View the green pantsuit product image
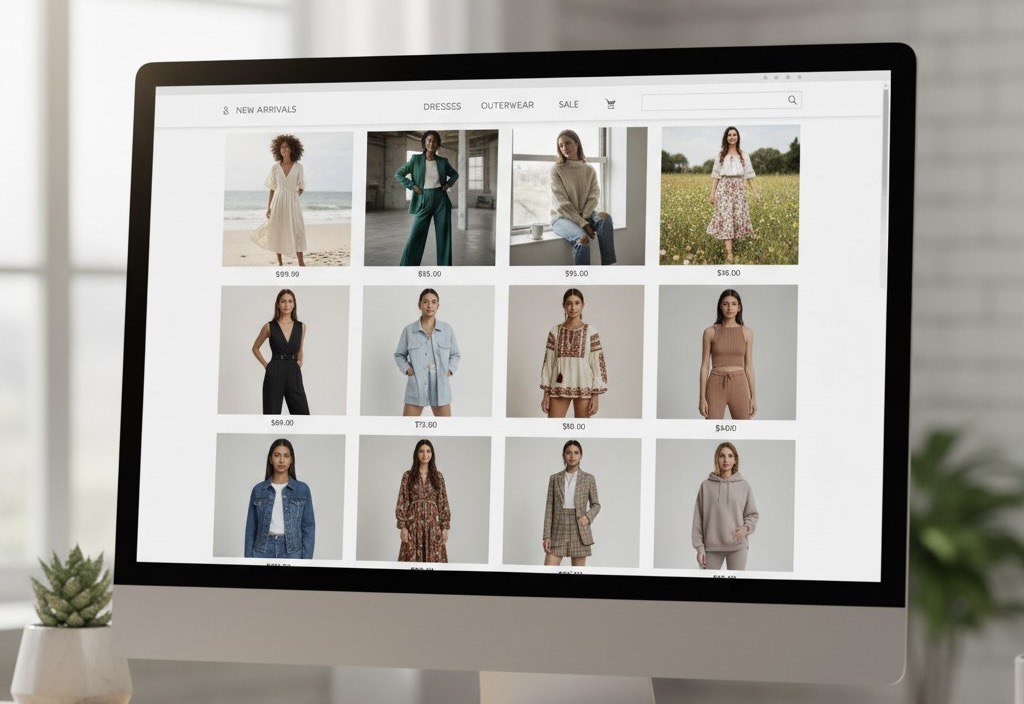This screenshot has height=704, width=1024. pyautogui.click(x=430, y=198)
